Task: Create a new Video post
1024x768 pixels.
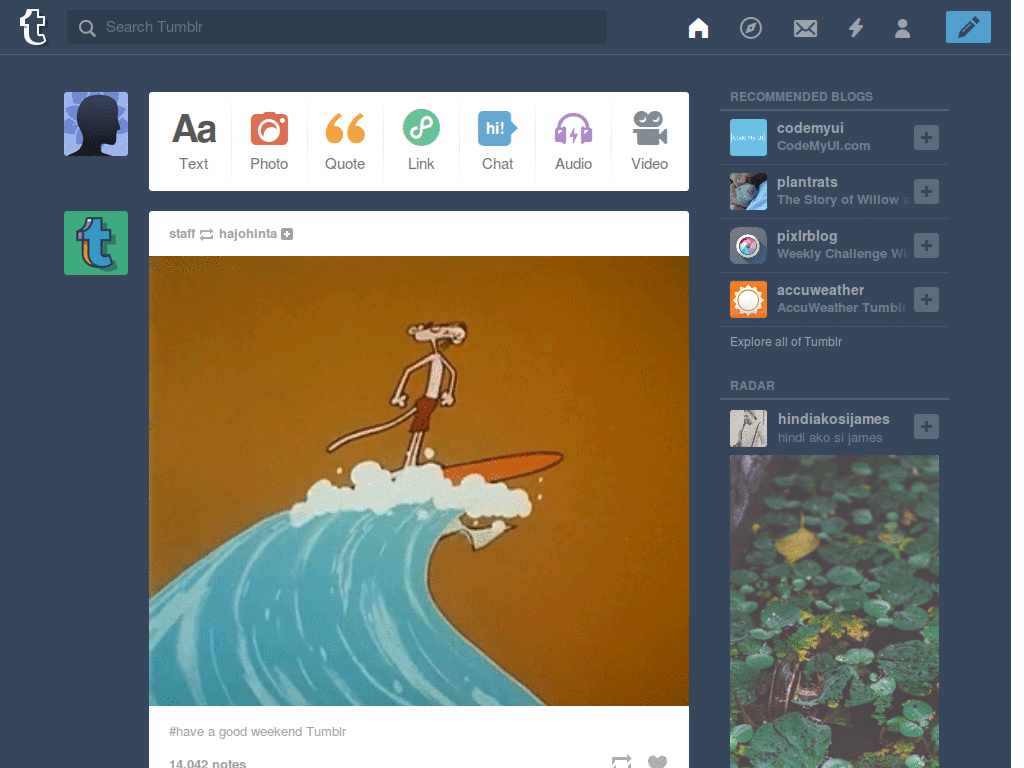Action: click(x=649, y=141)
